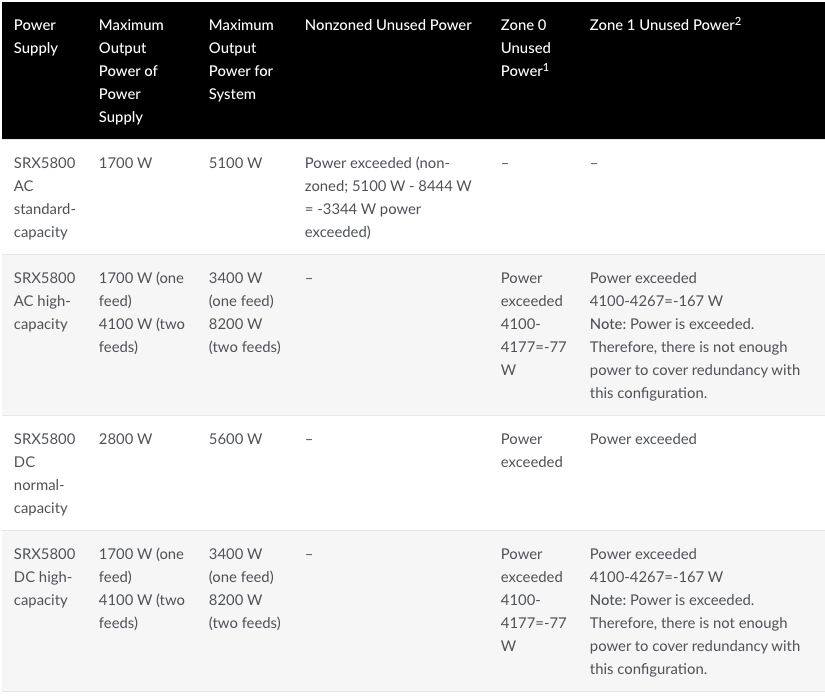Select the SRX5800 AC standard-capacity row label
The width and height of the screenshot is (825, 696).
(x=45, y=197)
